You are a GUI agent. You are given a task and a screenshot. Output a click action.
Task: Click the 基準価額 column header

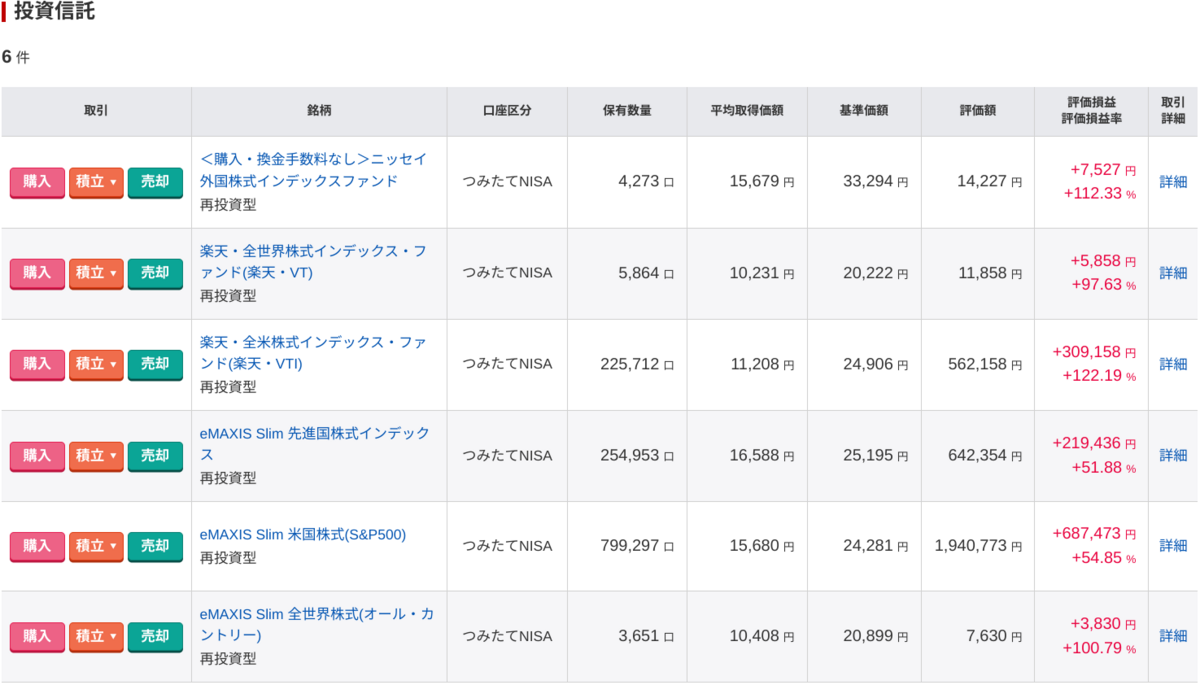tap(864, 111)
